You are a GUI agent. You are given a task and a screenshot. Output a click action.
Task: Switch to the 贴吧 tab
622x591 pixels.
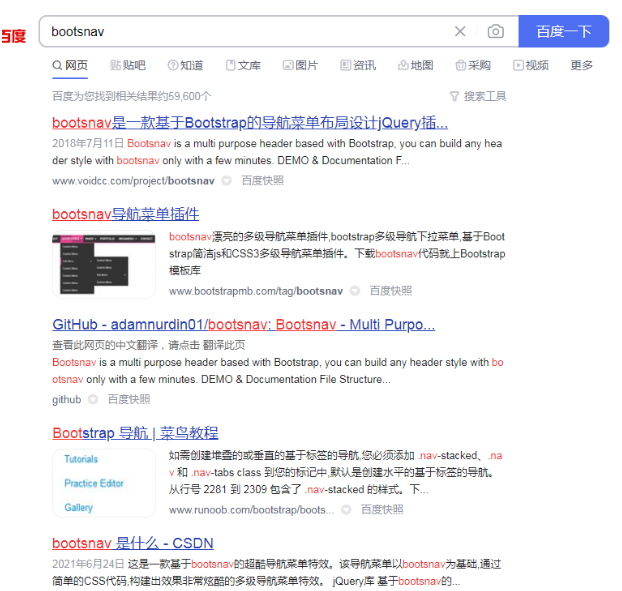(128, 65)
